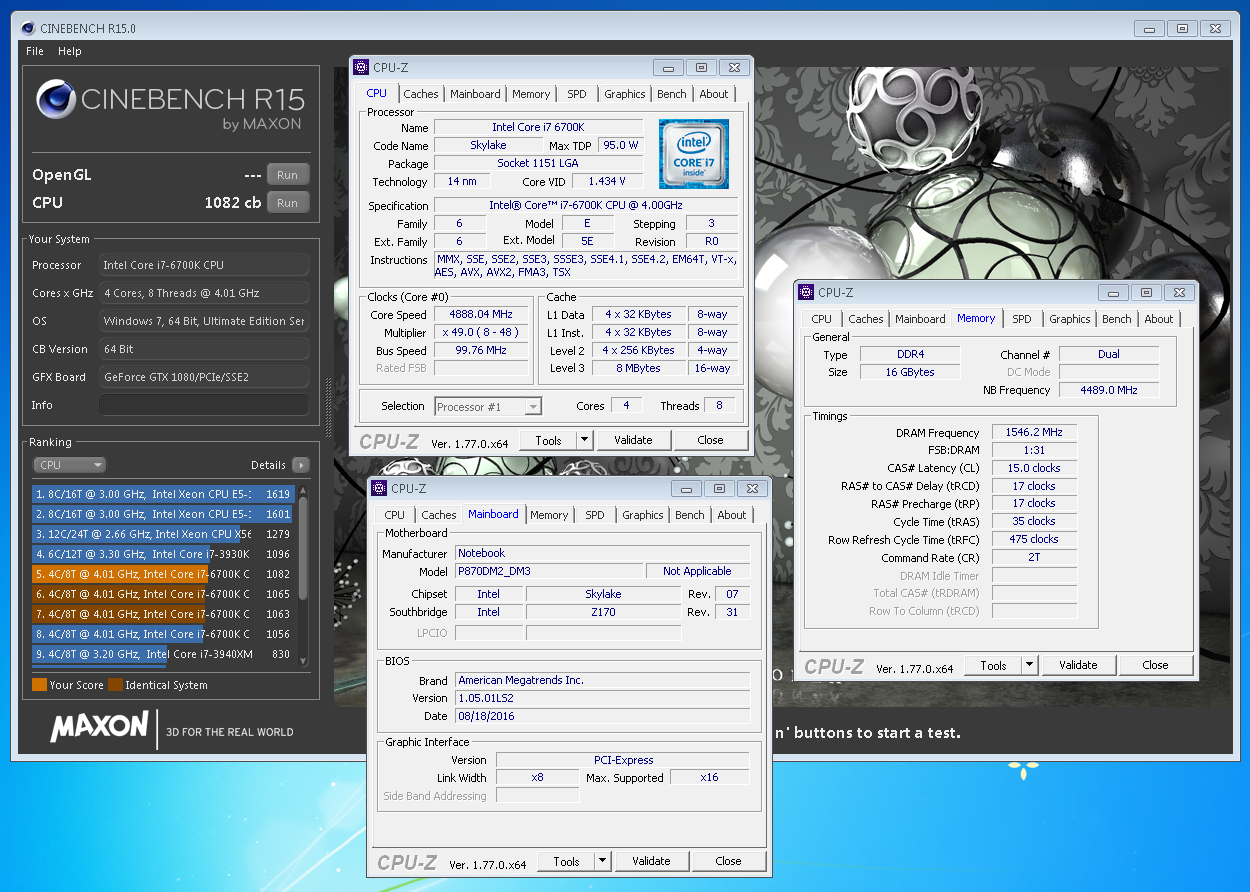Switch to the Memory tab in the CPU window
This screenshot has height=892, width=1250.
531,94
